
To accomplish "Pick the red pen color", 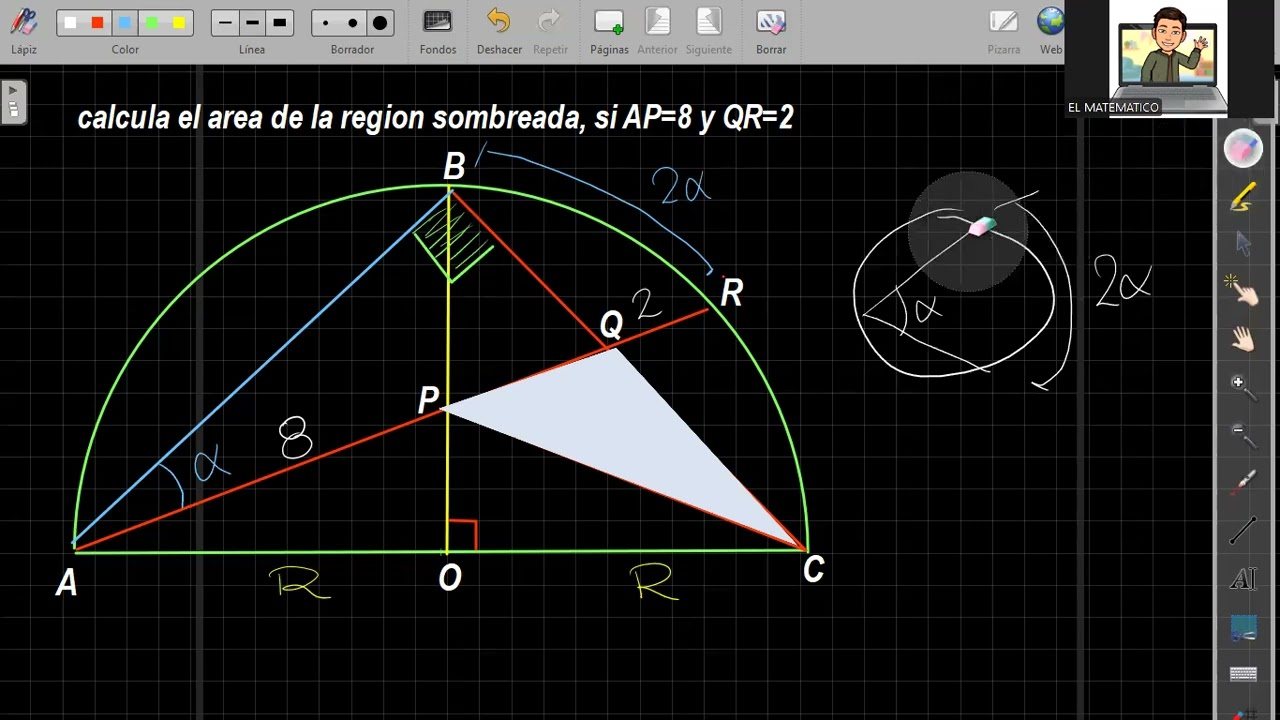I will [x=97, y=23].
